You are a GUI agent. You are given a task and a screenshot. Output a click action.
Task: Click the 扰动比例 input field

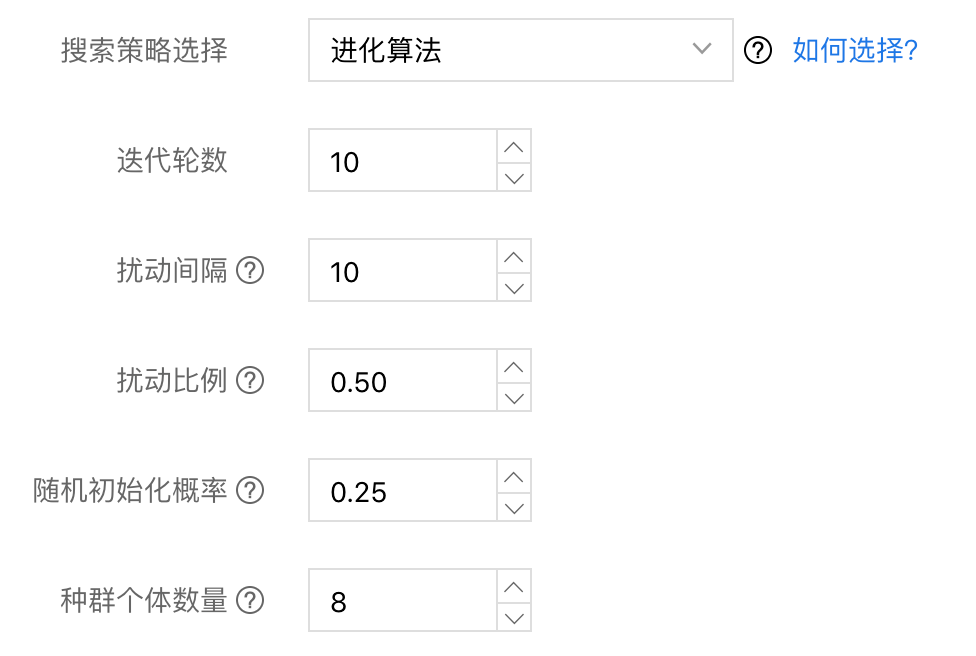click(402, 381)
